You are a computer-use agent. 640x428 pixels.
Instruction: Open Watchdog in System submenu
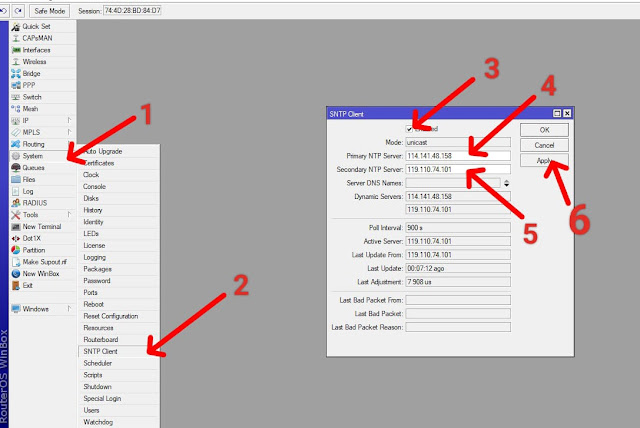click(118, 422)
